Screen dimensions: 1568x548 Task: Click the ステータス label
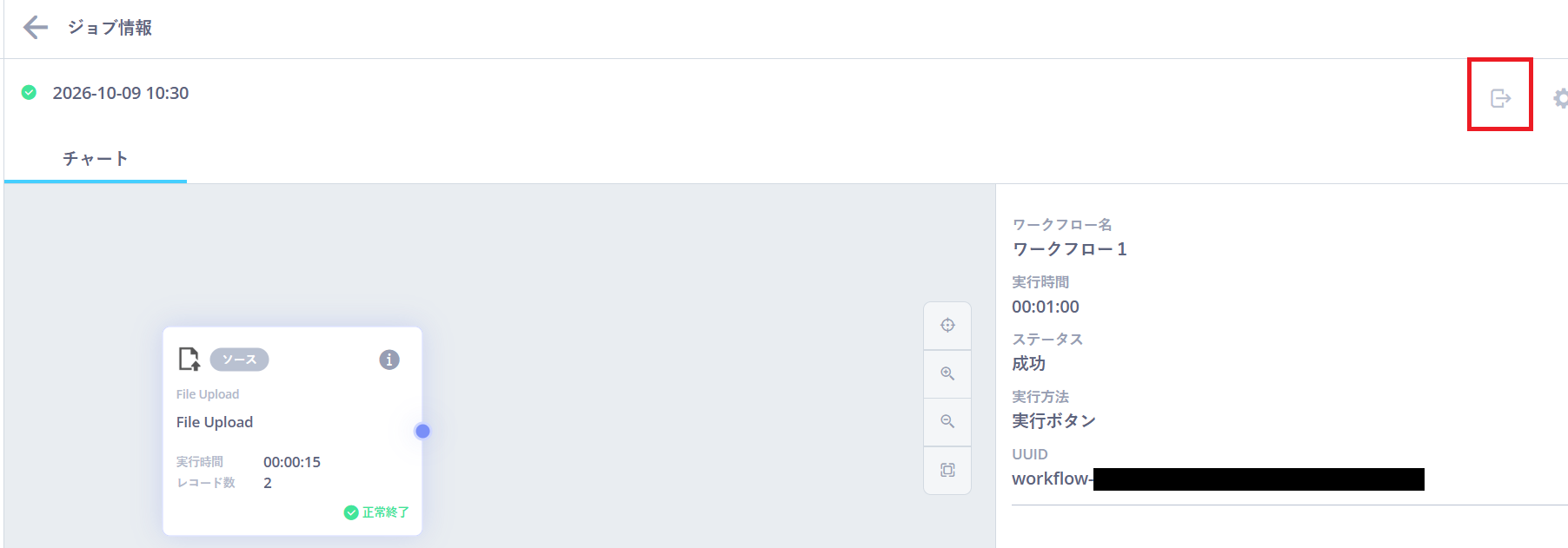[x=1047, y=339]
